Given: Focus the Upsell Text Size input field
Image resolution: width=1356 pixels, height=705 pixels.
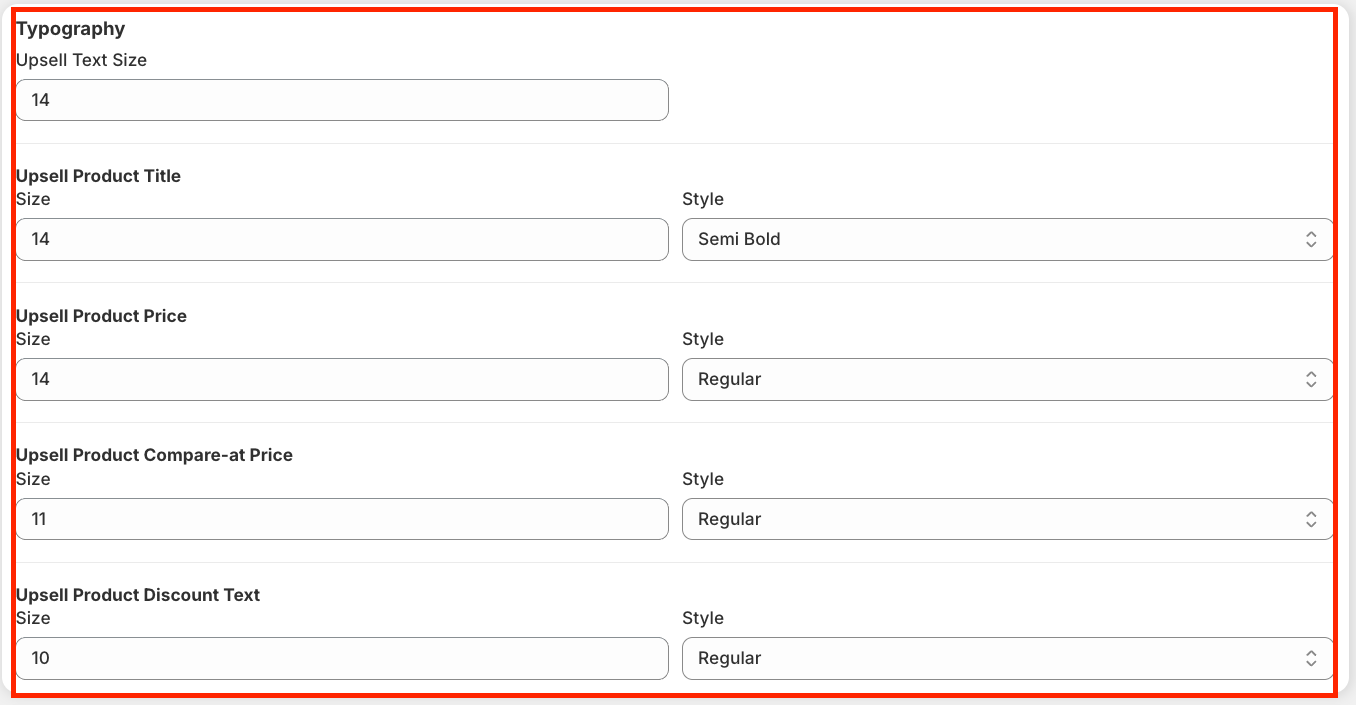Looking at the screenshot, I should 342,100.
